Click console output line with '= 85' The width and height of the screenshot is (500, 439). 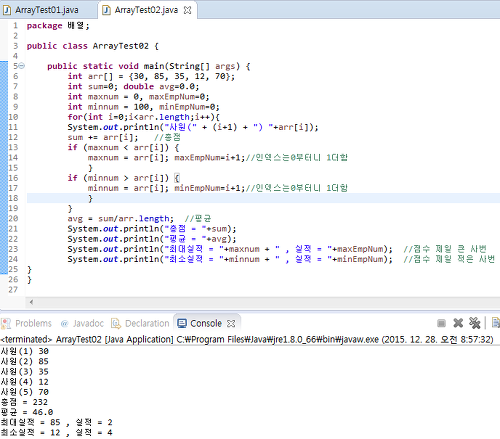click(x=57, y=422)
